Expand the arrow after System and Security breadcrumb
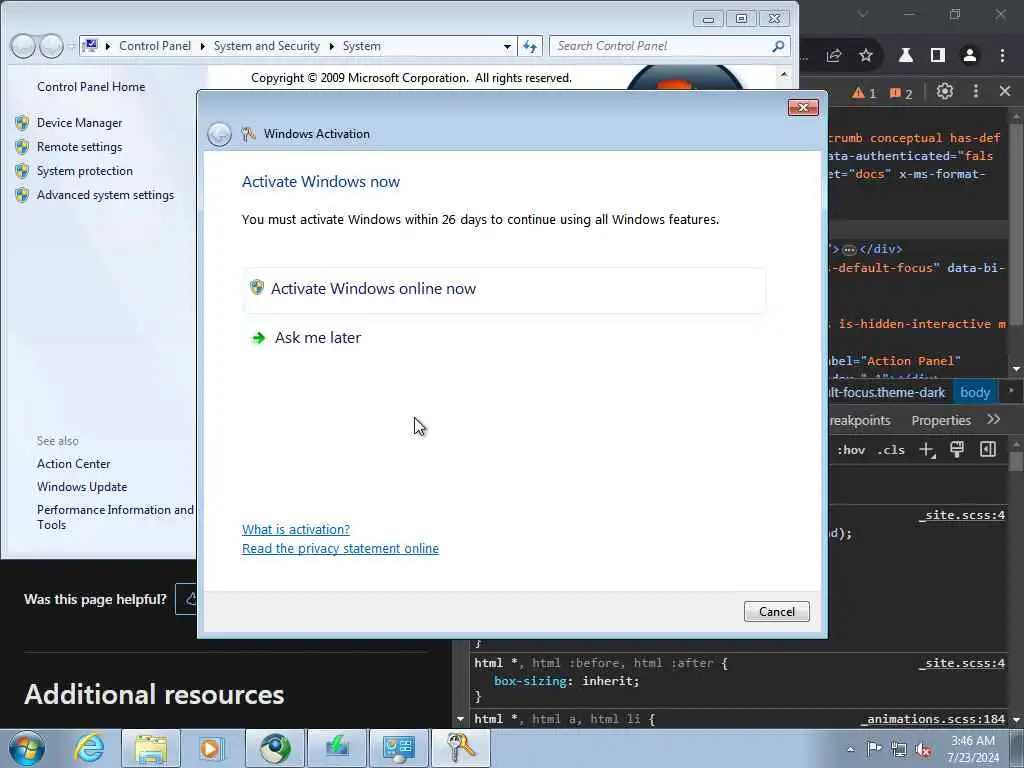Image resolution: width=1024 pixels, height=768 pixels. pos(332,46)
